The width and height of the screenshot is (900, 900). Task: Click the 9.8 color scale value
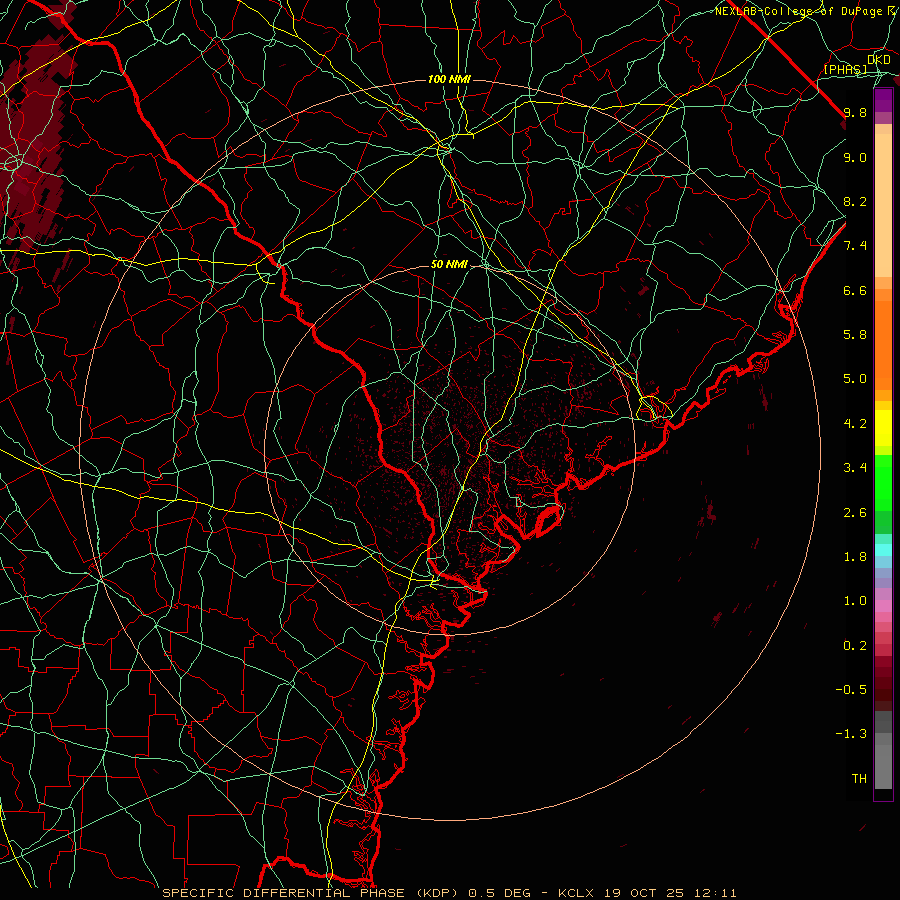(x=855, y=112)
